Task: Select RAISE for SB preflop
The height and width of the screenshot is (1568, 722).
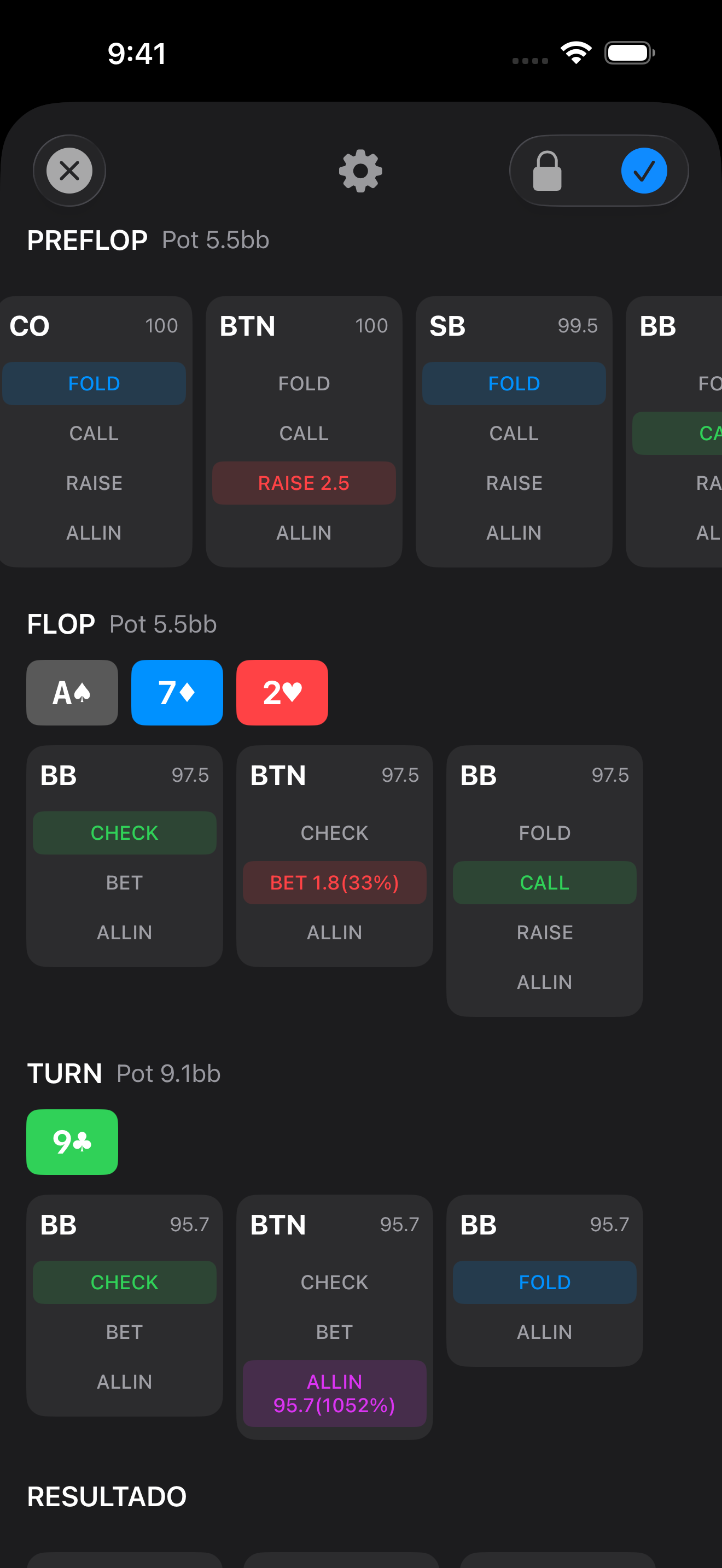Action: tap(514, 483)
